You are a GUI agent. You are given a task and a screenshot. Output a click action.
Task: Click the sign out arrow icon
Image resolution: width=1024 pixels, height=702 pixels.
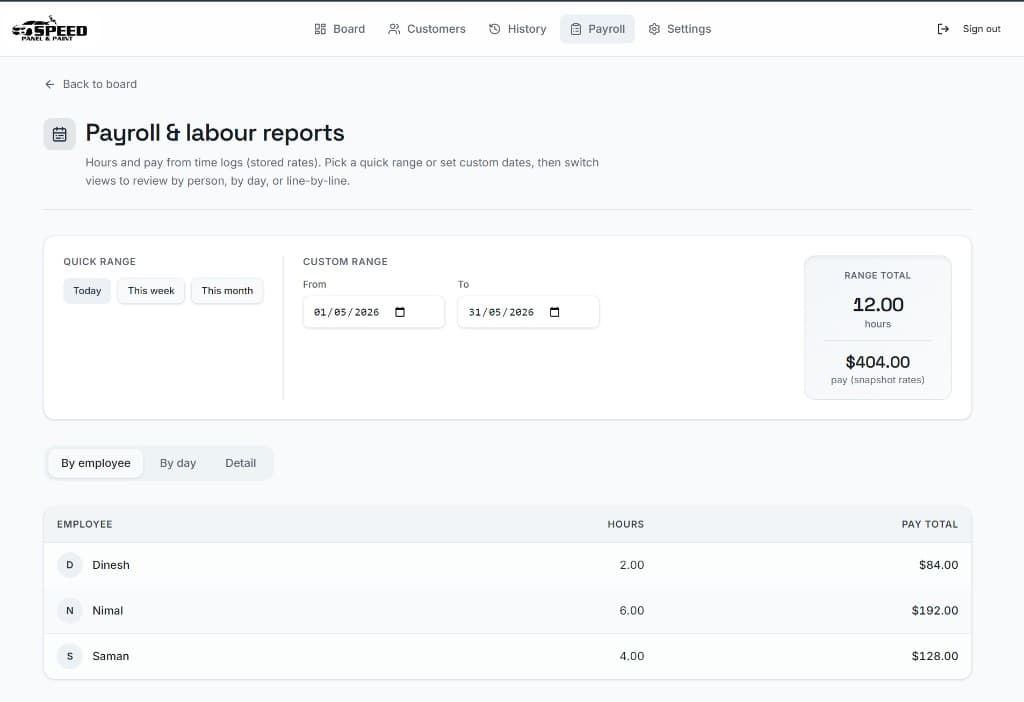pyautogui.click(x=943, y=29)
